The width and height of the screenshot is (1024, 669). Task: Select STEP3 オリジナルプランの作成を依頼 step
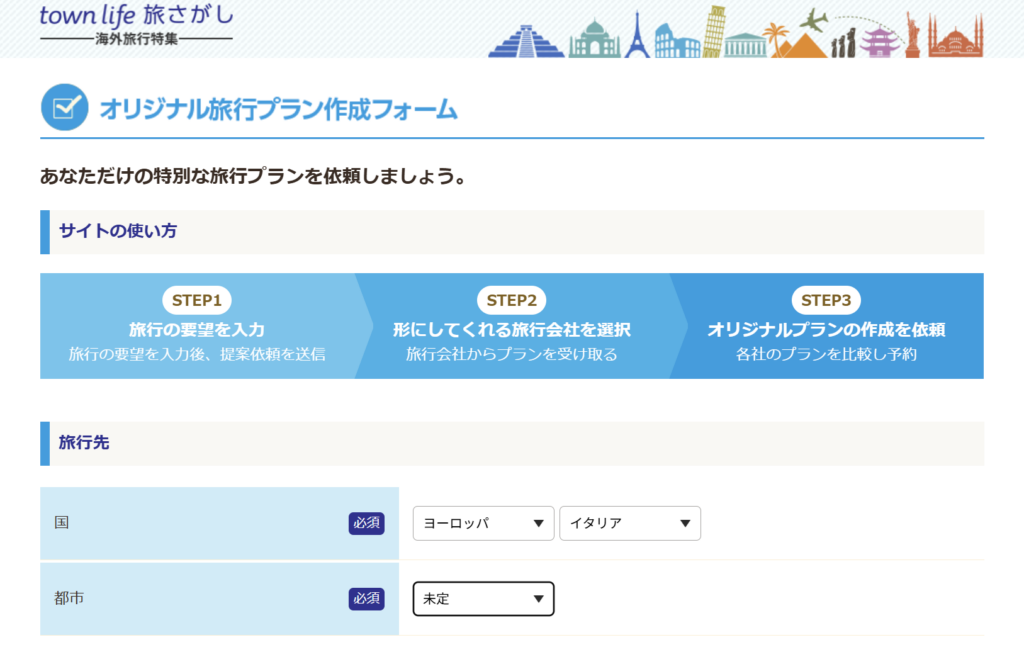point(826,327)
